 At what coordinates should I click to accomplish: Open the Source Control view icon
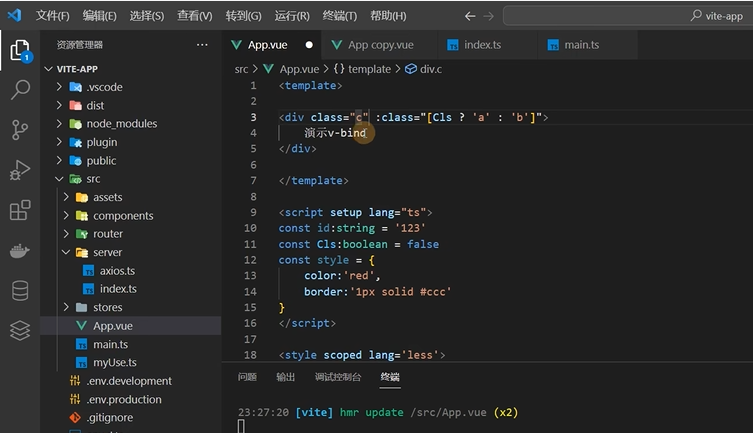click(20, 130)
